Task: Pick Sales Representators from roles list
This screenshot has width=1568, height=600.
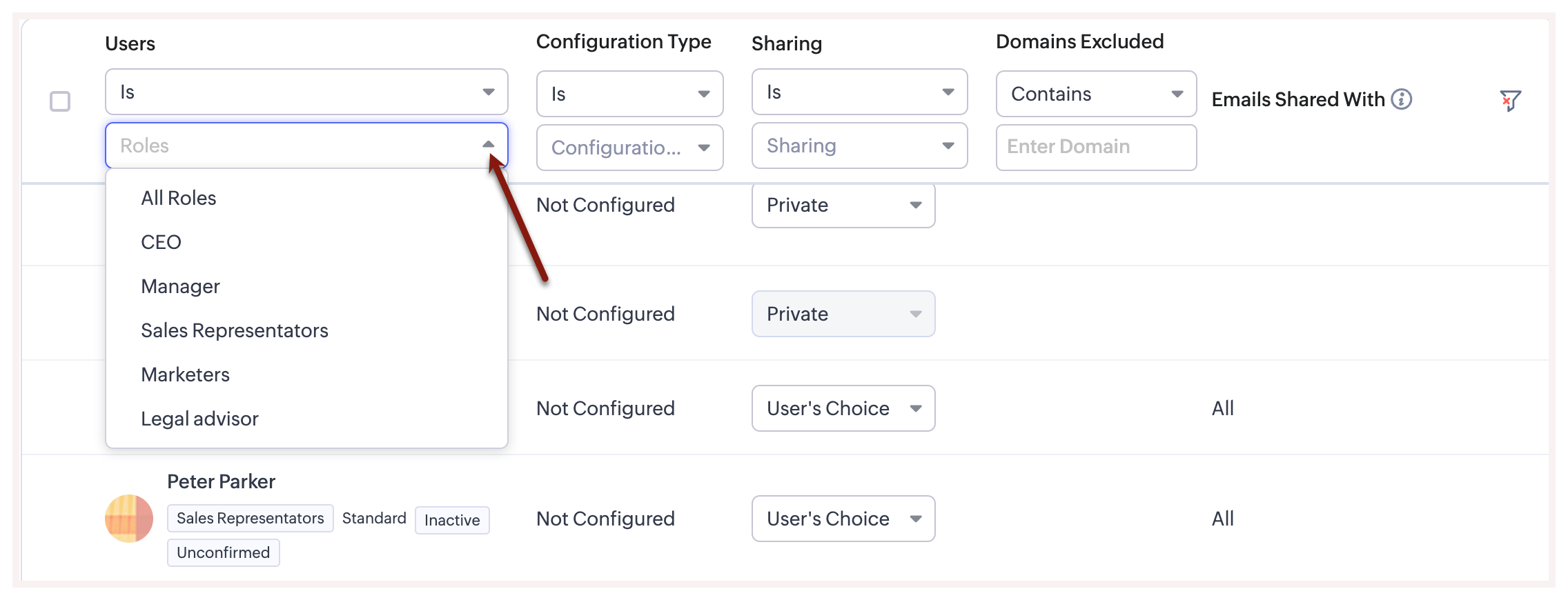Action: 235,331
